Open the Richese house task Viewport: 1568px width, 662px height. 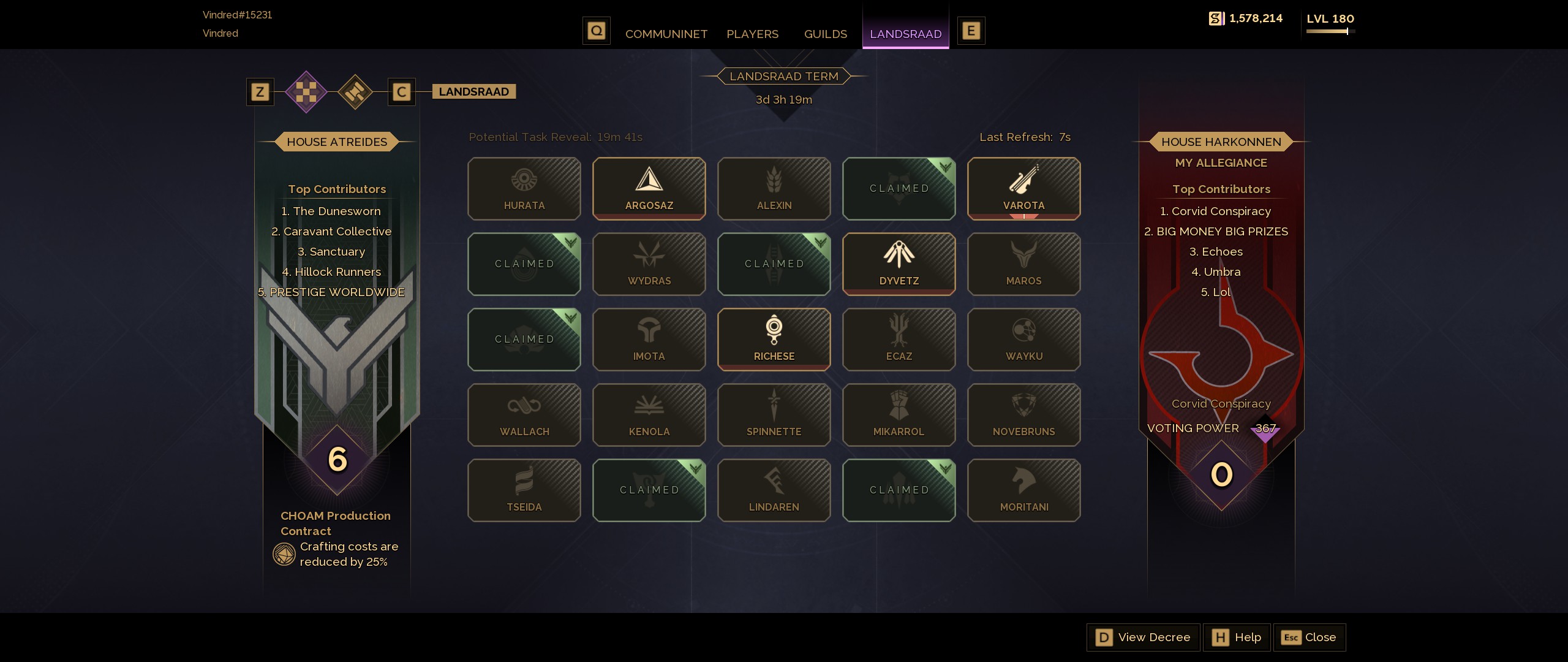(774, 340)
